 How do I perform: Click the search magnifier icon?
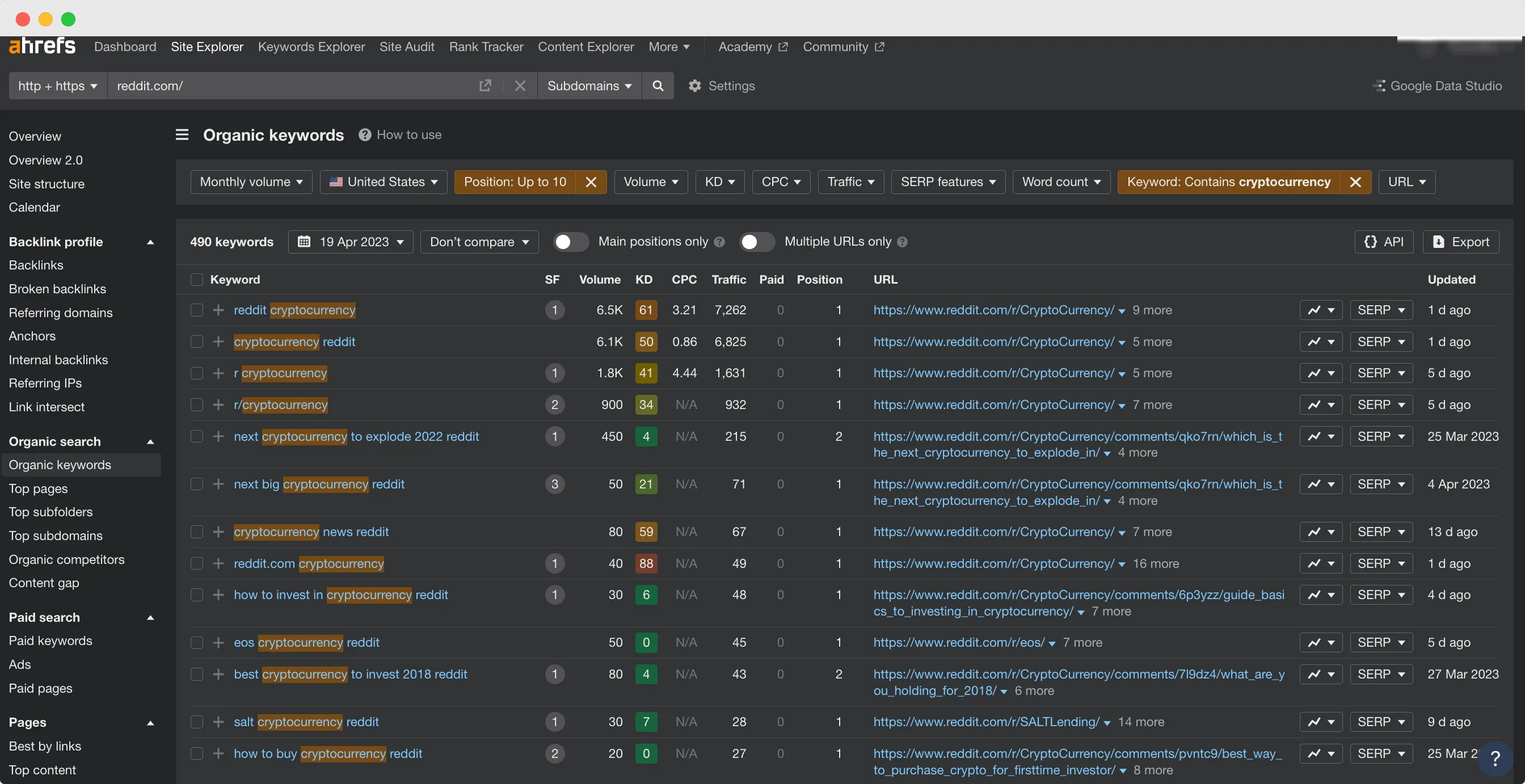click(657, 86)
